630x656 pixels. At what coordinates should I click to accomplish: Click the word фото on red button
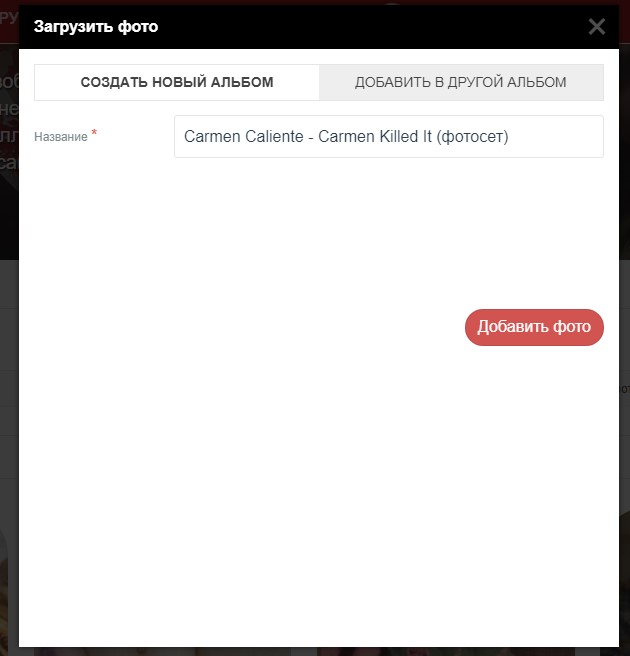(572, 327)
